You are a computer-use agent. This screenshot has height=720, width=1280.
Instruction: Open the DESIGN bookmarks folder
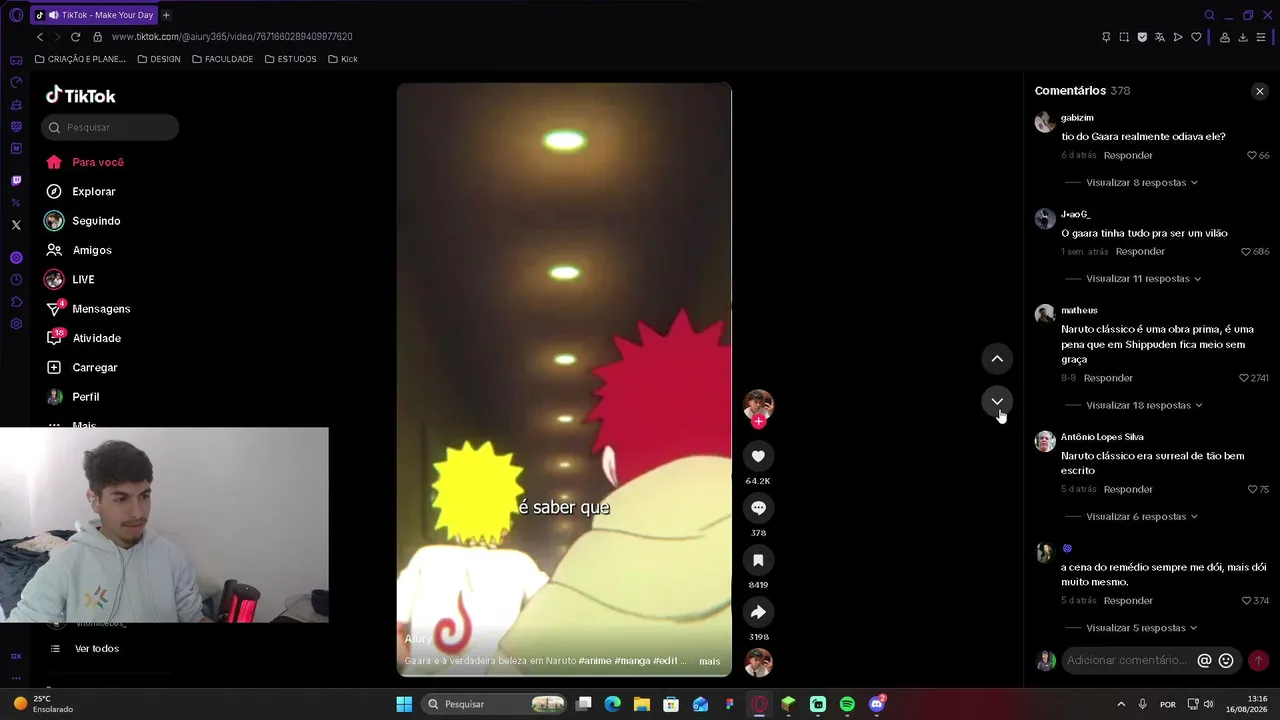pos(159,59)
